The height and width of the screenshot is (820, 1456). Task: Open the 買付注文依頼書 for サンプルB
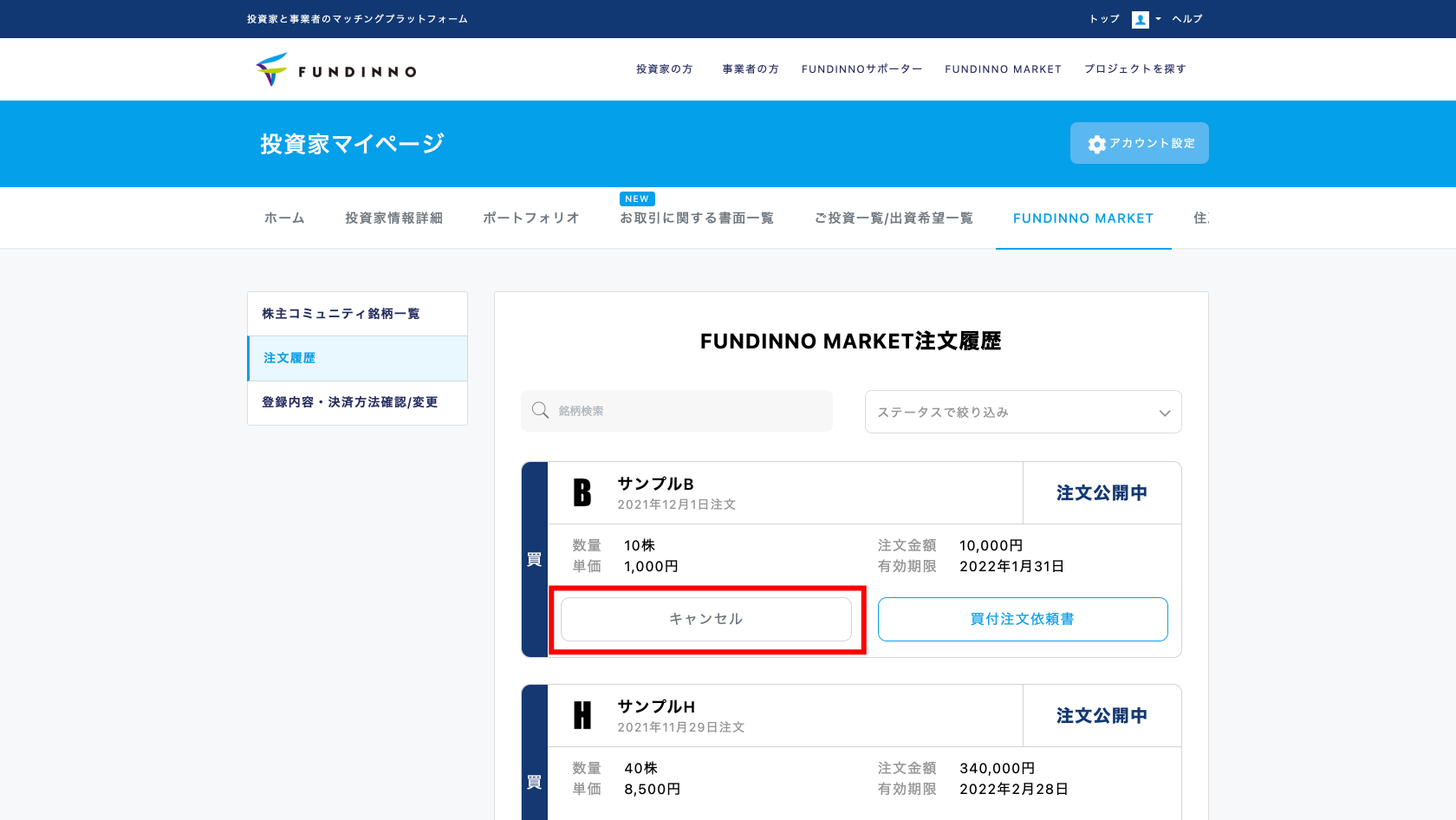click(x=1023, y=619)
